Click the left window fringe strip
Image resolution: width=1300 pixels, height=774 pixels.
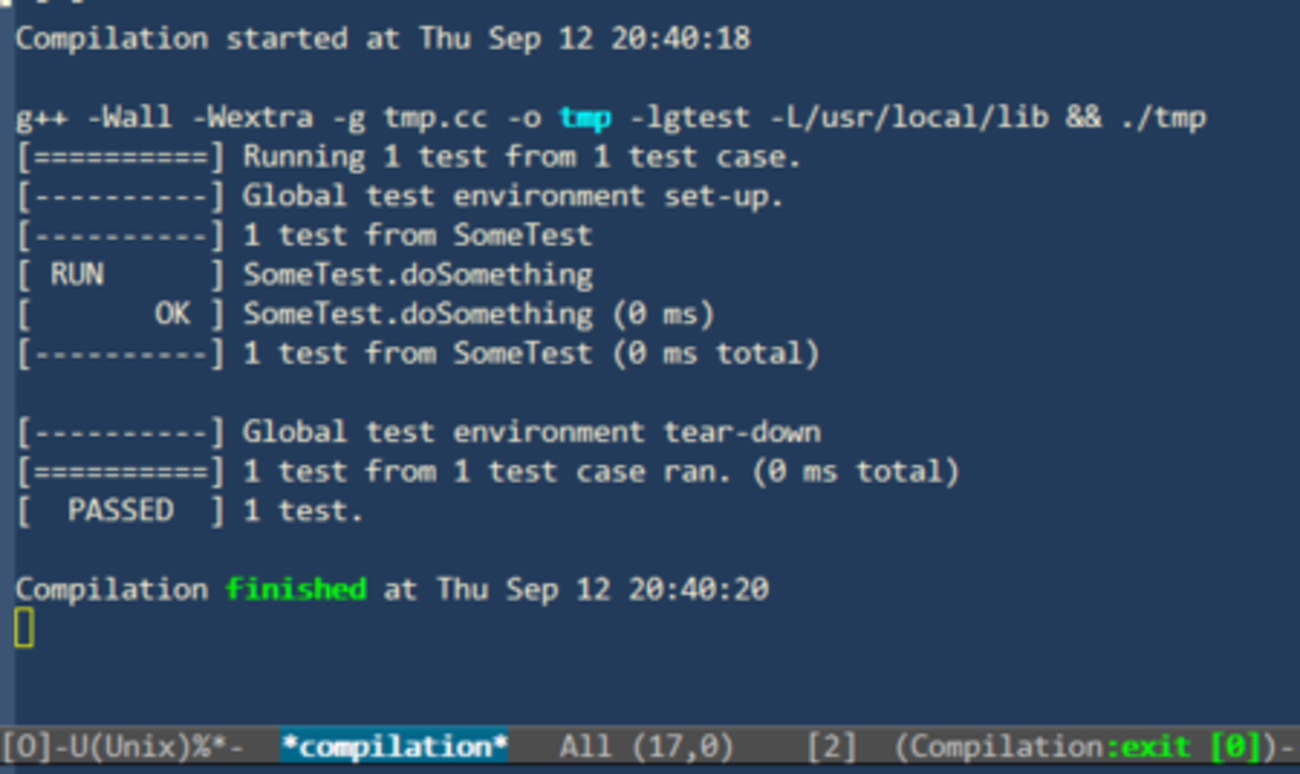click(x=6, y=362)
